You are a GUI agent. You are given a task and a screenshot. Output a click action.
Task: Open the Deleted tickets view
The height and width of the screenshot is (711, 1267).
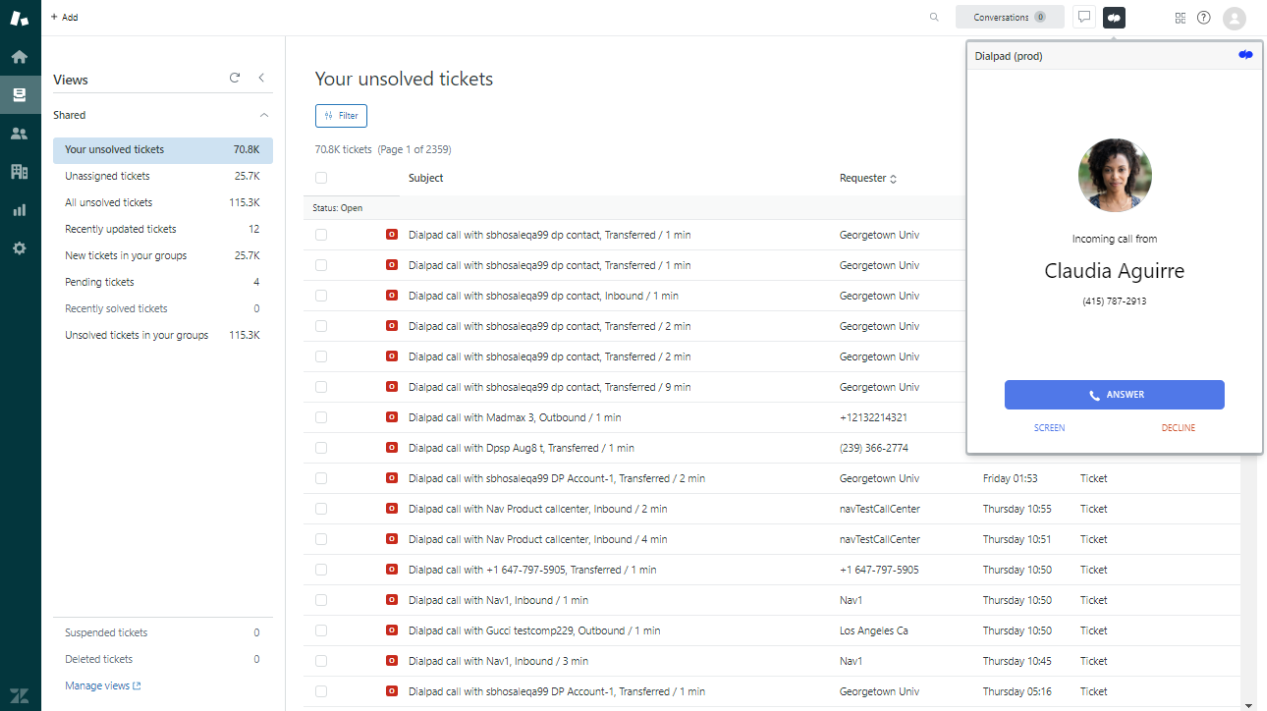click(163, 659)
